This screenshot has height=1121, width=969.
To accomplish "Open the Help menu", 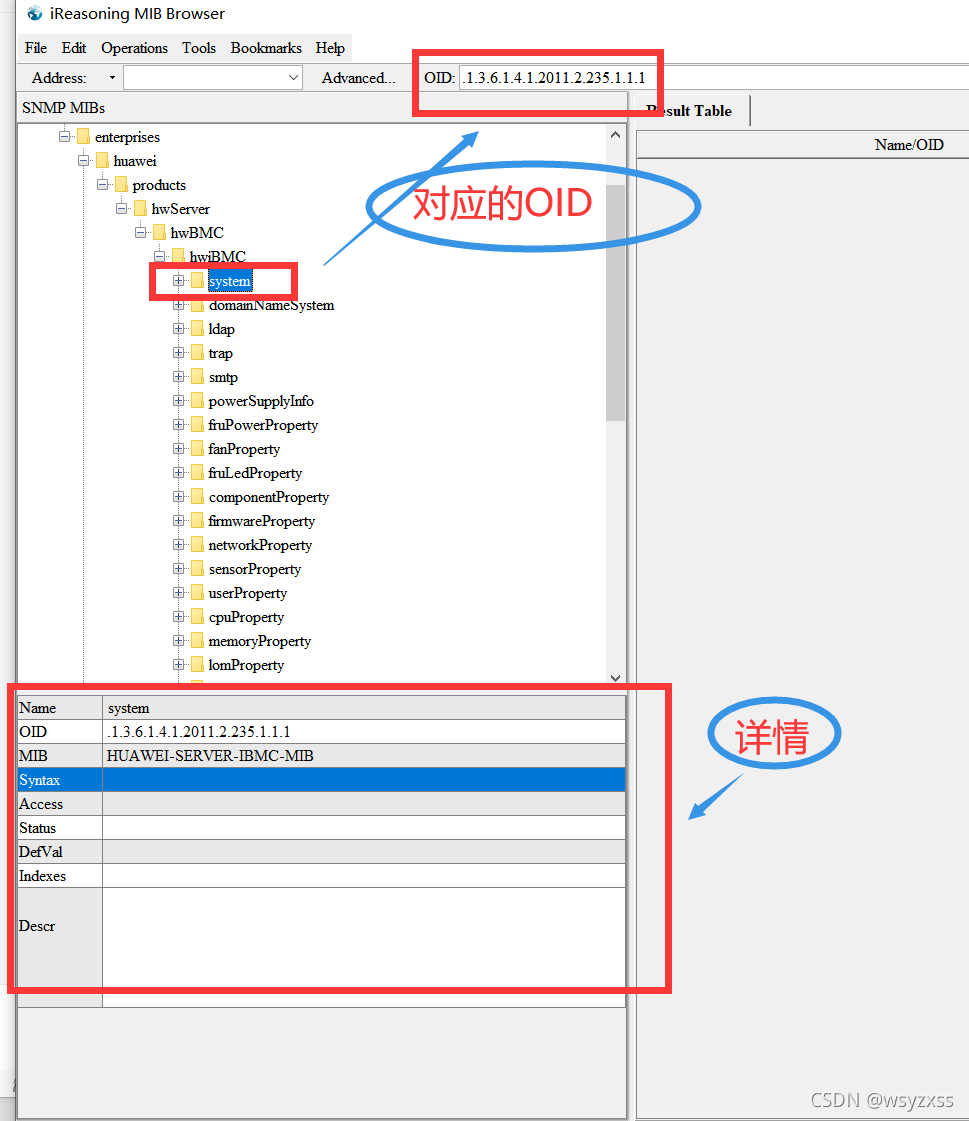I will coord(330,48).
